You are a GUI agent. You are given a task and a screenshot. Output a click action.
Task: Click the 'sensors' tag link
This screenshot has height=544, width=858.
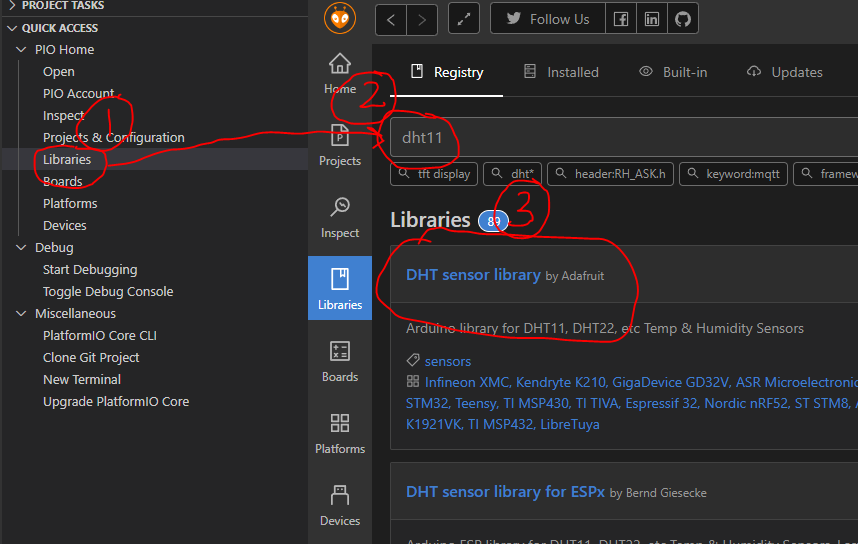448,361
